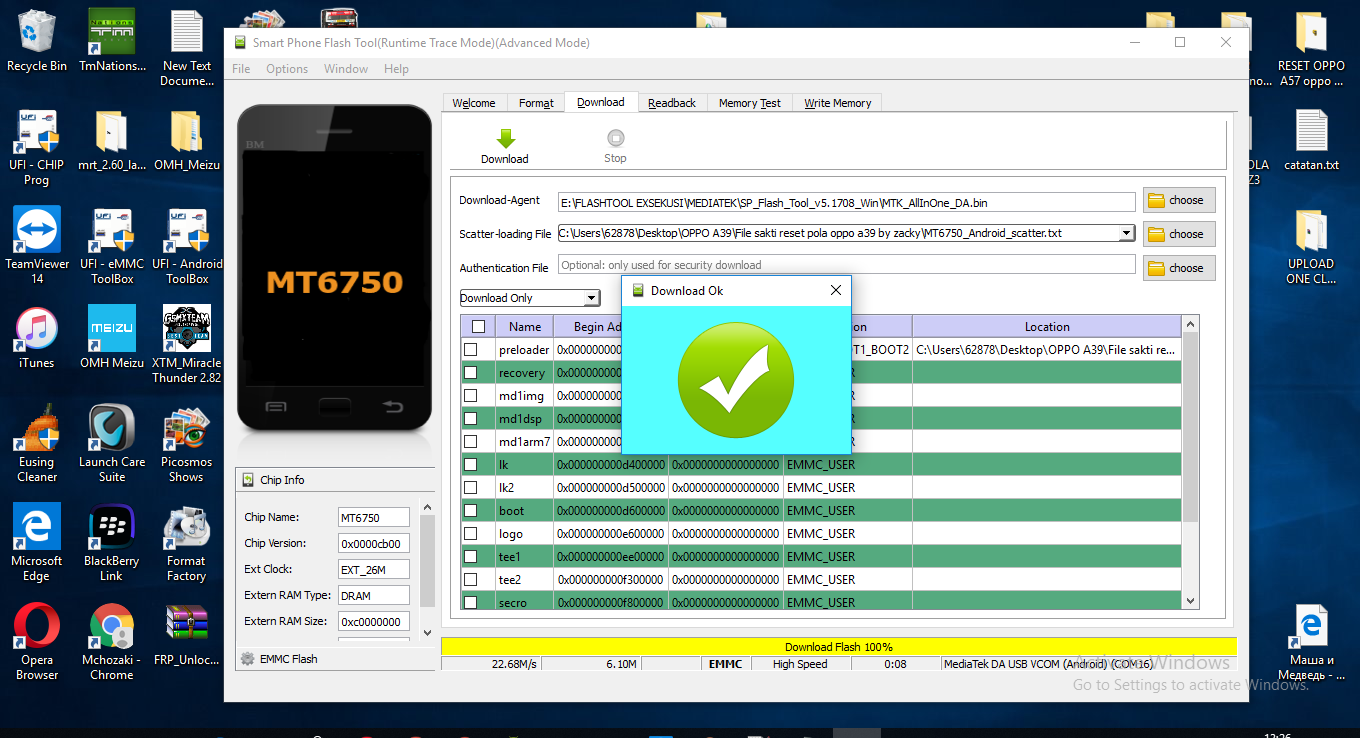Screen dimensions: 1360x738
Task: Open Format Factory desktop icon
Action: (x=187, y=527)
